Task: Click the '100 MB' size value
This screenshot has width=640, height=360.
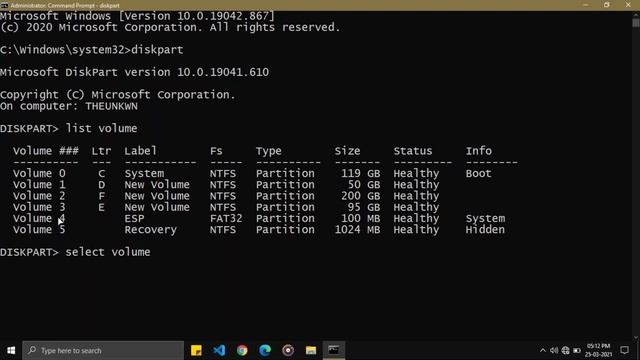Action: pyautogui.click(x=360, y=218)
